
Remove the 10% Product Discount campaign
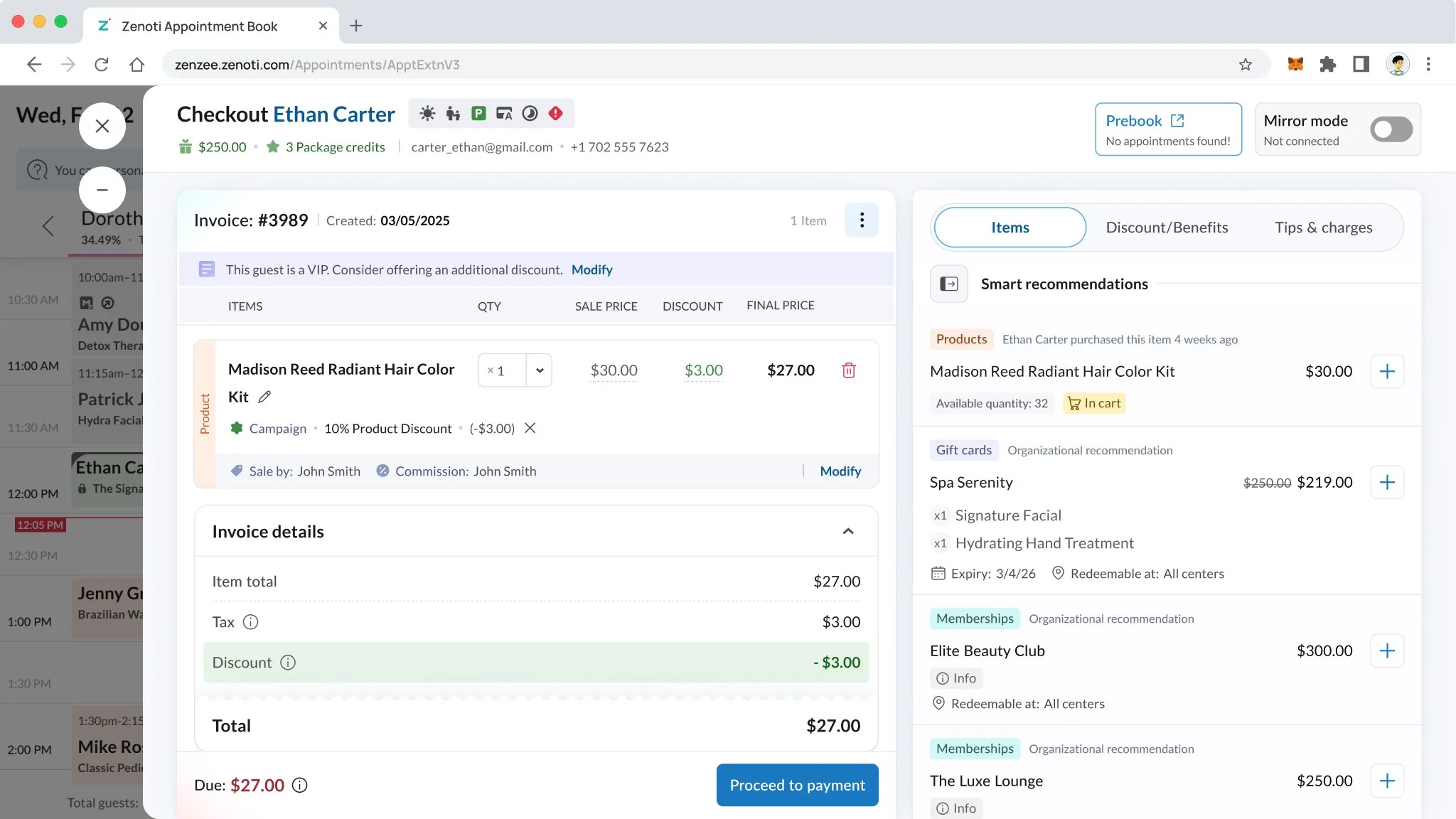coord(530,428)
